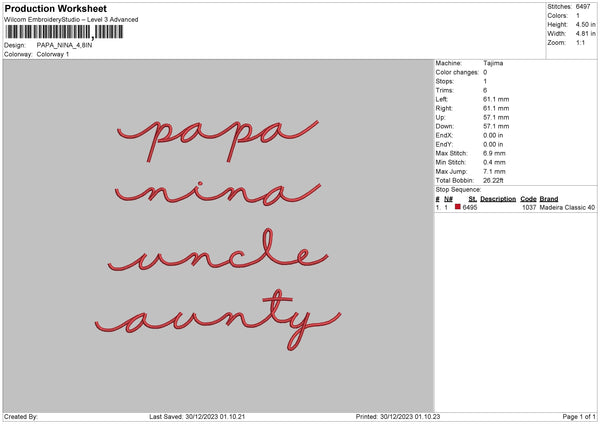Click the design name 'PAPA_NINA_4,8IN'
Image resolution: width=600 pixels, height=424 pixels.
64,45
